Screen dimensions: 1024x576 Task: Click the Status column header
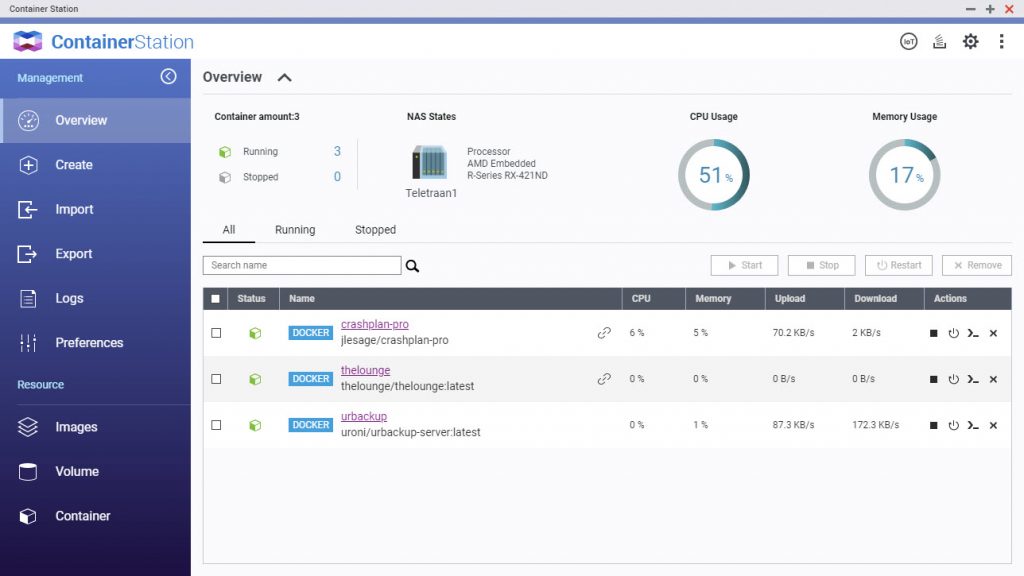(x=251, y=298)
